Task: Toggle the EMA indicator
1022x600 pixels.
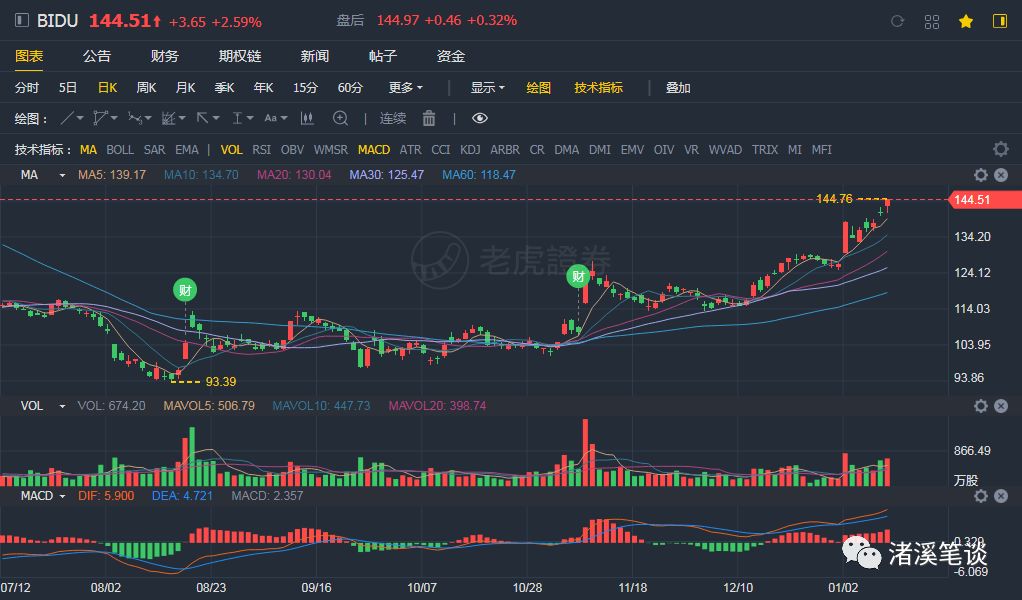Action: click(186, 150)
